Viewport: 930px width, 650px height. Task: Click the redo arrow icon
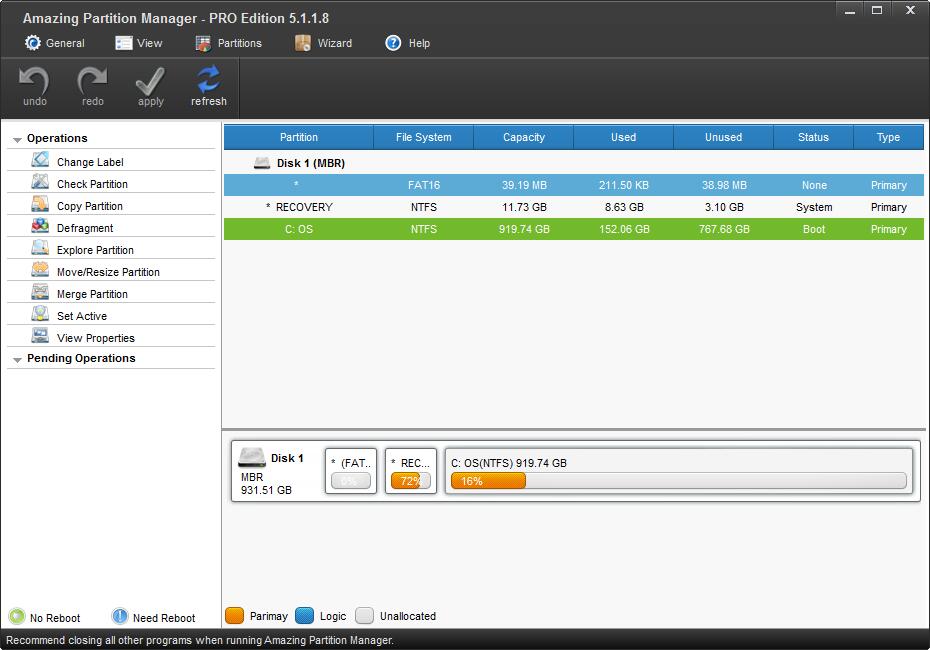click(93, 80)
